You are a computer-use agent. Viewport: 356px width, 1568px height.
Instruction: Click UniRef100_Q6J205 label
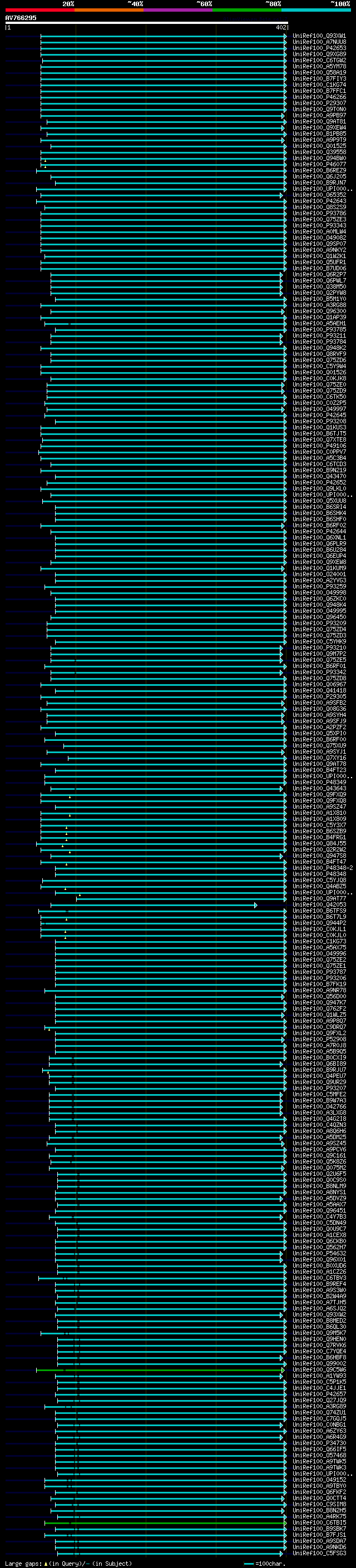[x=319, y=176]
